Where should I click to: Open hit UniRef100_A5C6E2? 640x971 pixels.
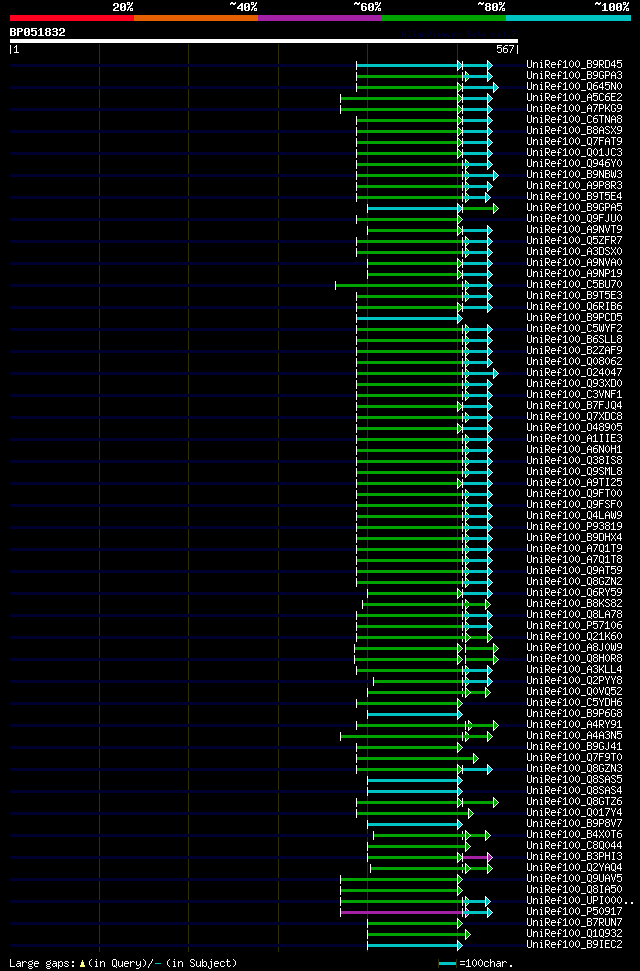pyautogui.click(x=574, y=97)
